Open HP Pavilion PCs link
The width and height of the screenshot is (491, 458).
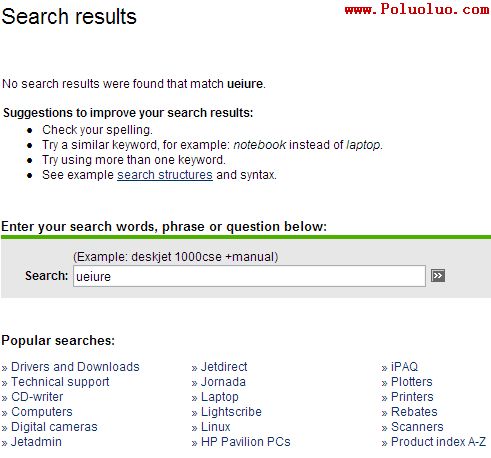point(246,442)
